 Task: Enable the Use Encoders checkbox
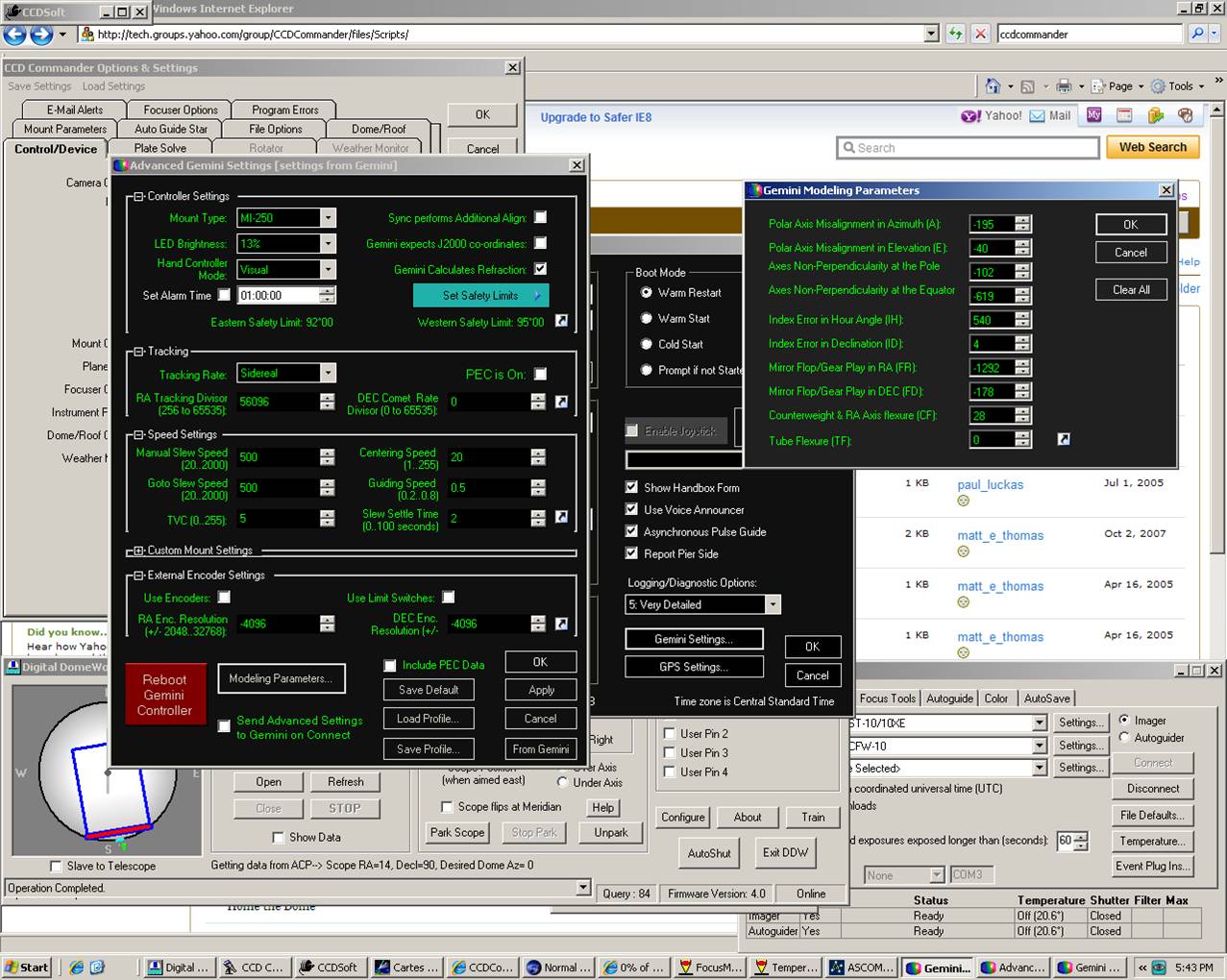[224, 598]
